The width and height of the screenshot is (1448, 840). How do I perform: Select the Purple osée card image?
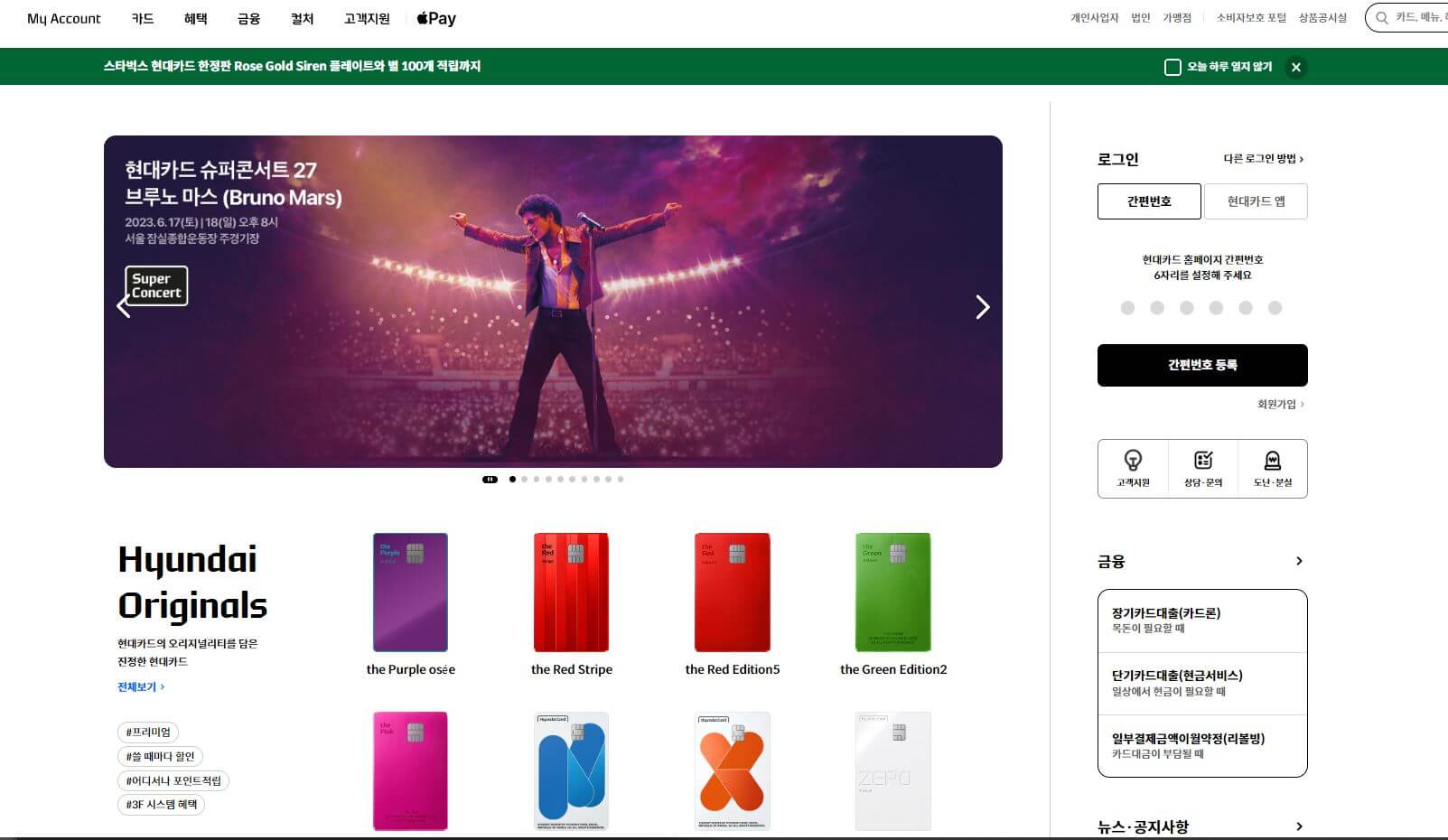(410, 593)
